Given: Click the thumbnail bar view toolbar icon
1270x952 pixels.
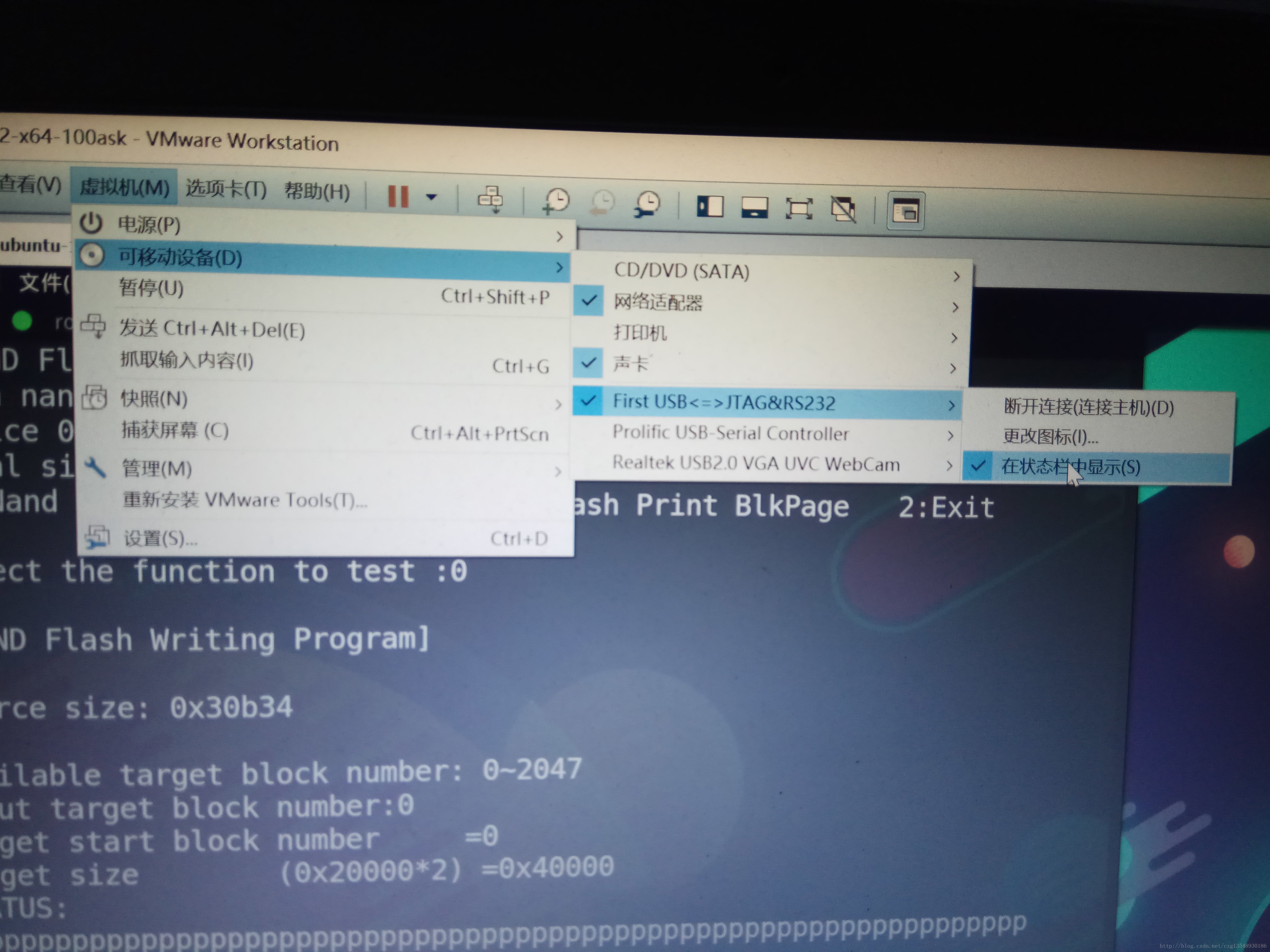Looking at the screenshot, I should 754,208.
